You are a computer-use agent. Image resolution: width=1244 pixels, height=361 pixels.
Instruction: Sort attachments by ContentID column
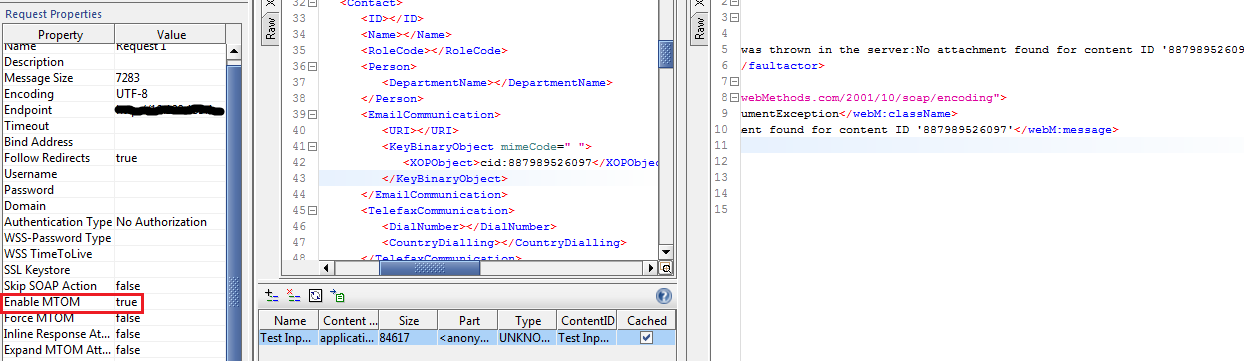click(x=586, y=320)
